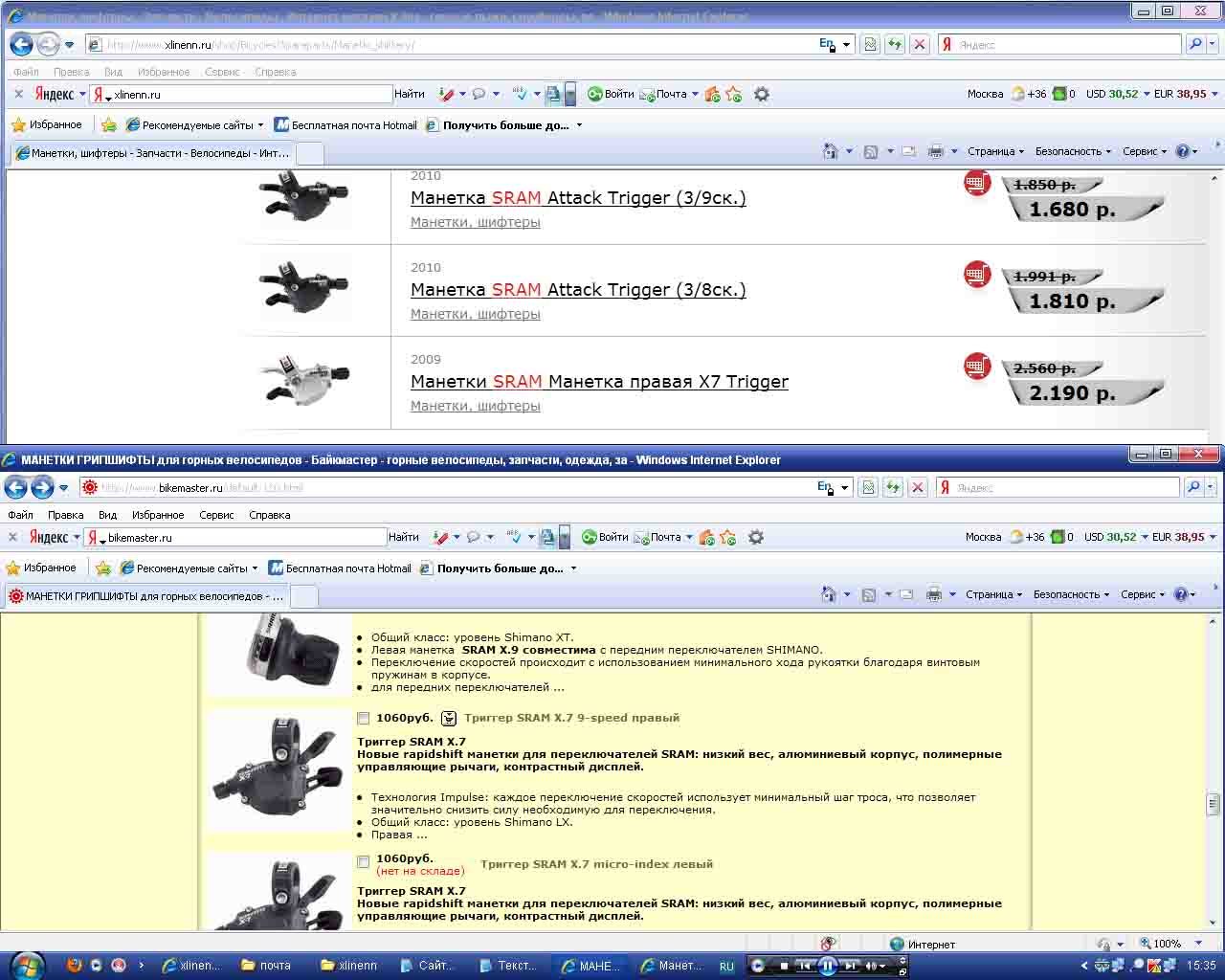Open address bar dropdown in bikemaster window
The width and height of the screenshot is (1225, 980).
point(844,487)
